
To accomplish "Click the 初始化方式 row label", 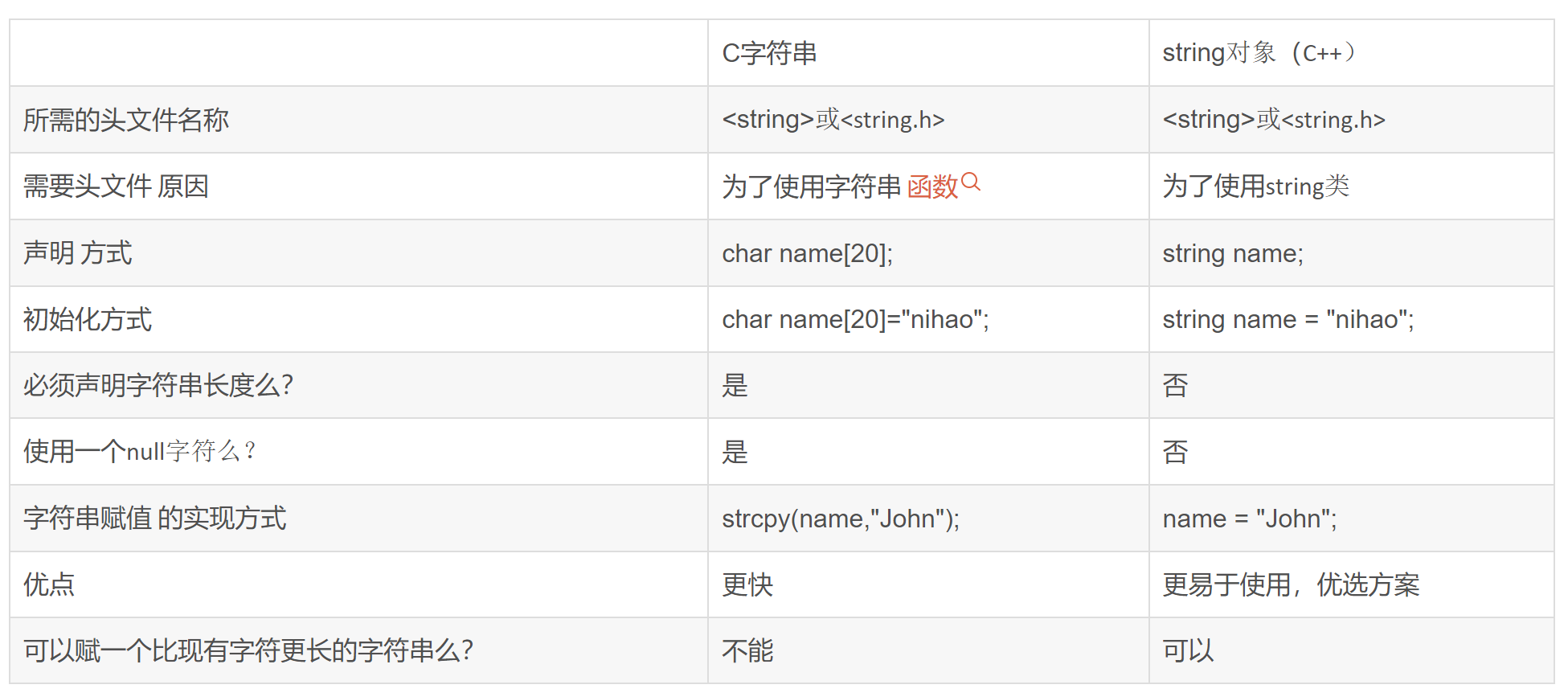I will tap(88, 319).
